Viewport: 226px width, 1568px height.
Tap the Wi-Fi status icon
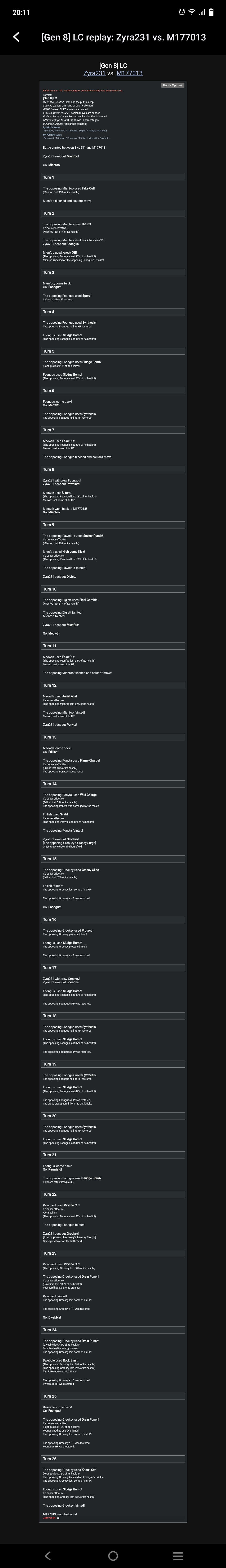pos(191,12)
